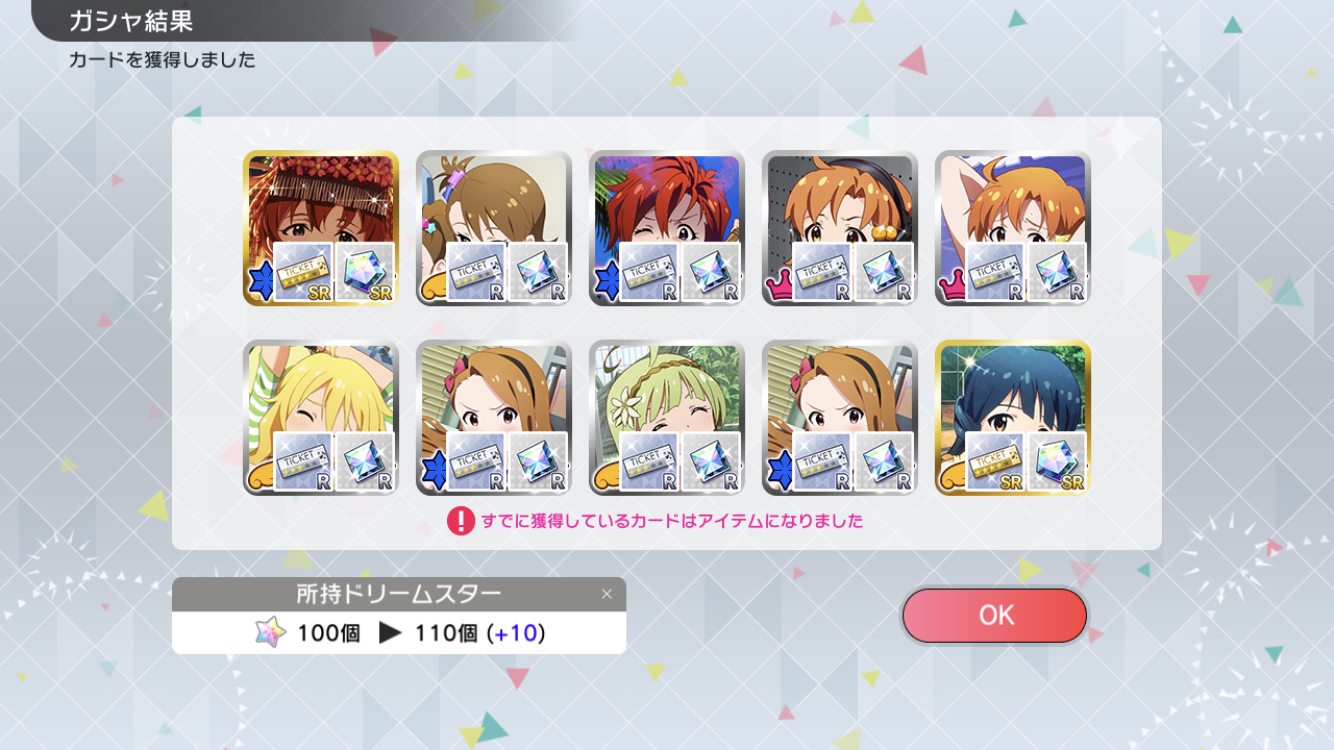The width and height of the screenshot is (1334, 750).
Task: Tap the ガシャ結果 header title
Action: point(131,20)
